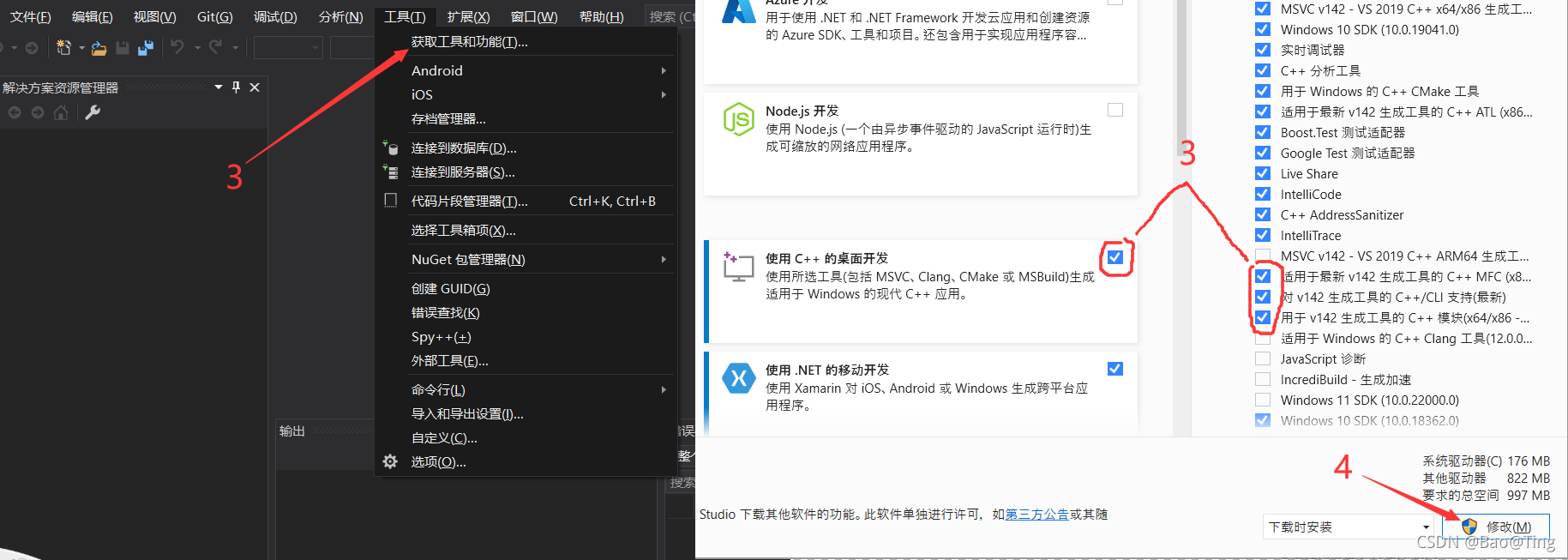The height and width of the screenshot is (560, 1568).
Task: Click the Node.js workload logo
Action: coord(738,120)
